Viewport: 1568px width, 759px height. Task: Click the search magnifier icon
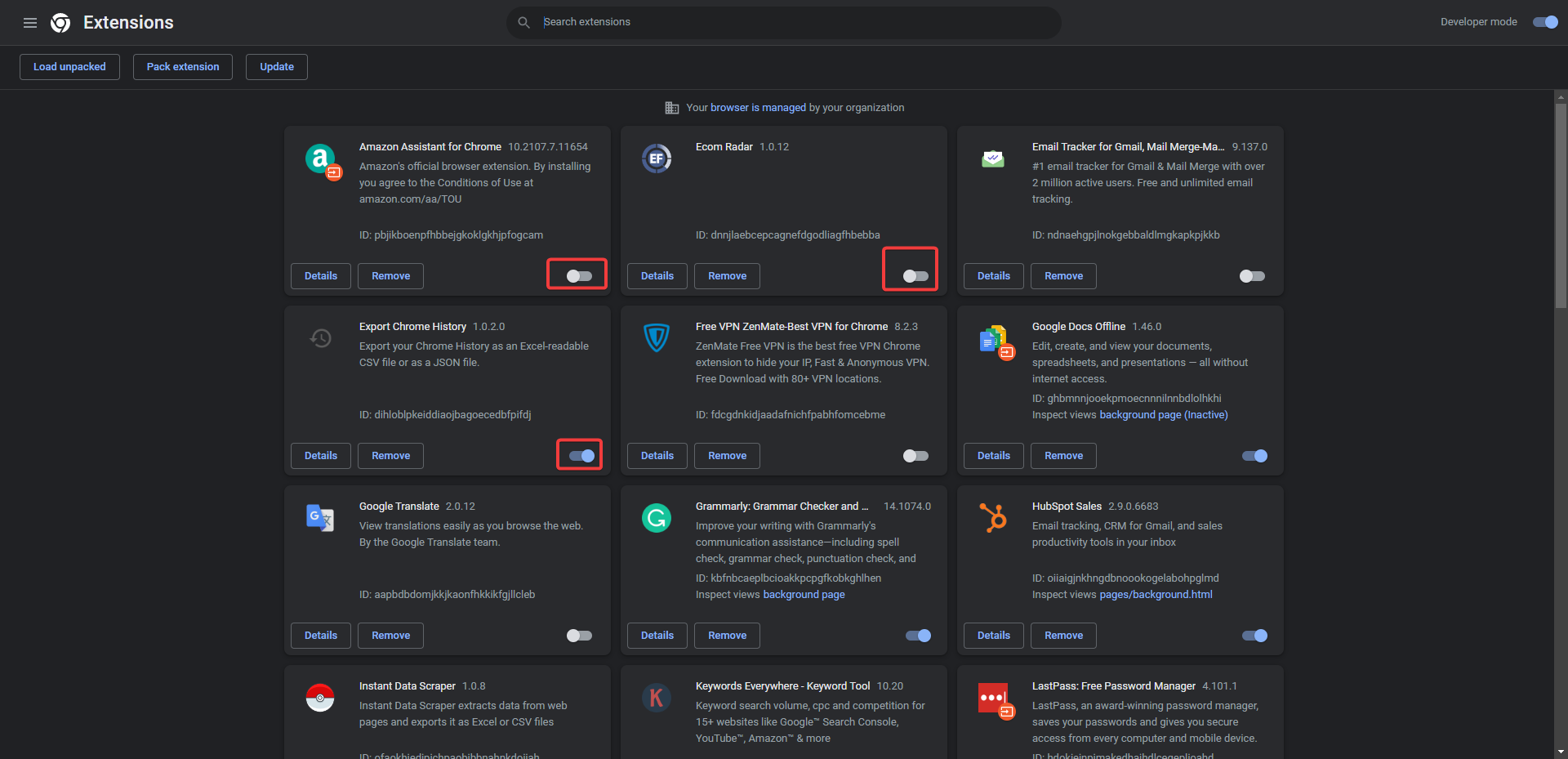523,22
